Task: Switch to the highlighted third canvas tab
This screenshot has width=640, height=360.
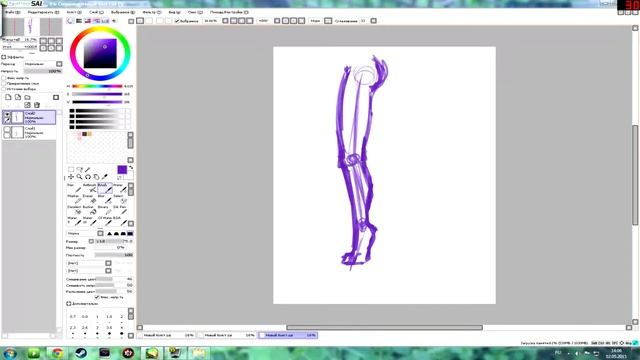Action: 289,335
